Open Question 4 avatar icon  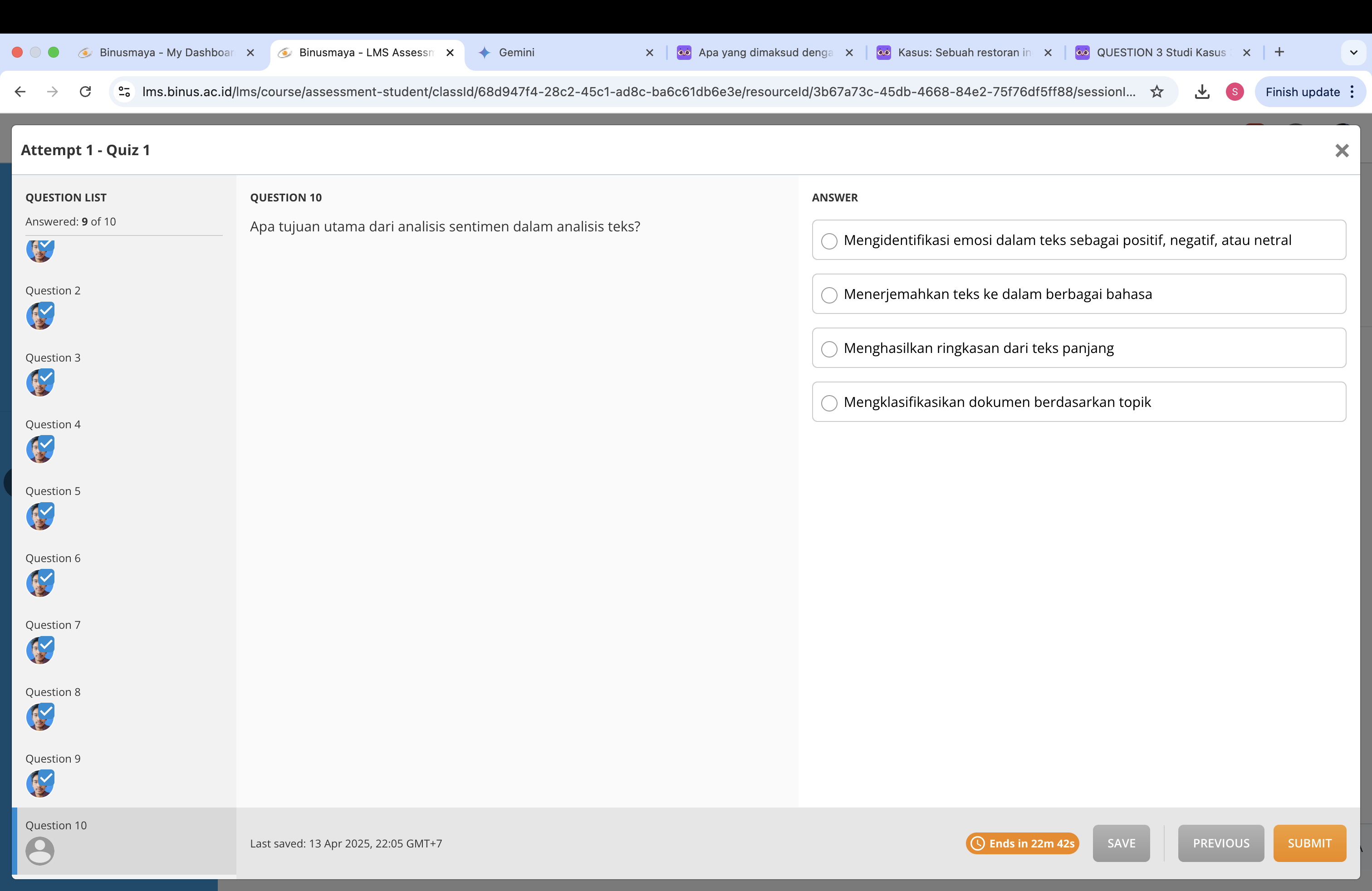point(40,450)
